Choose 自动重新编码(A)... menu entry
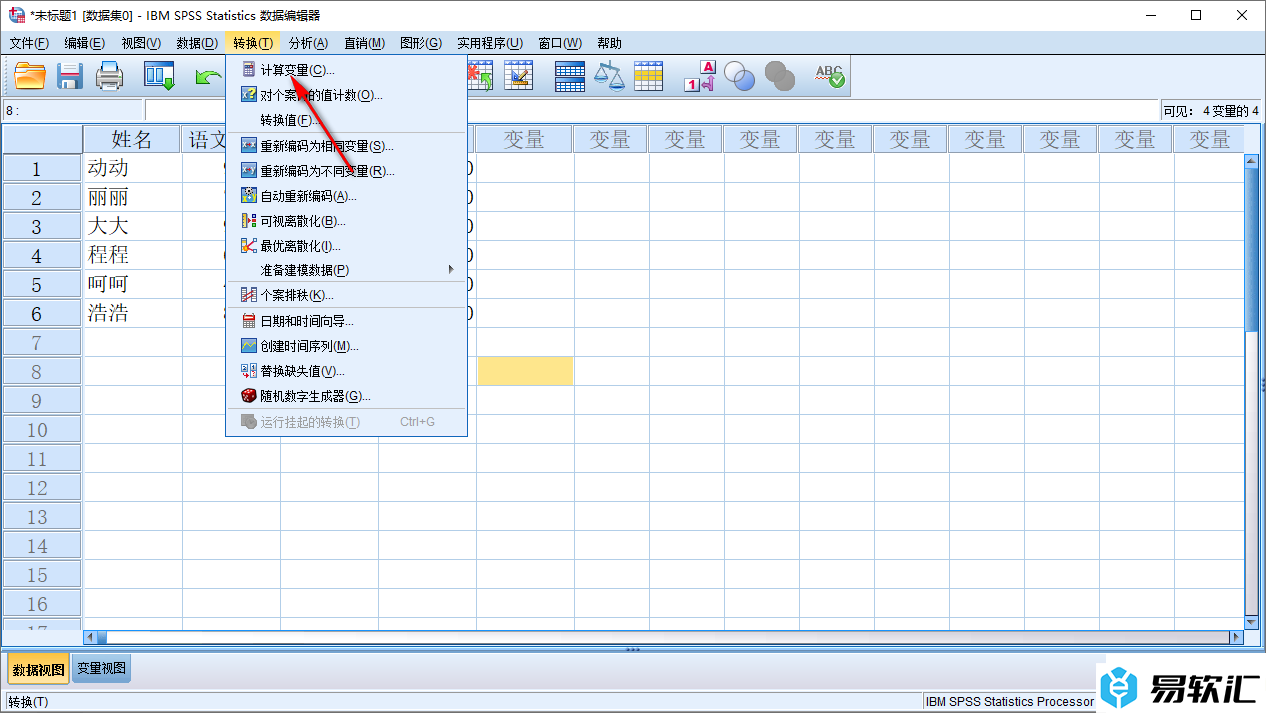Image resolution: width=1266 pixels, height=713 pixels. 346,196
